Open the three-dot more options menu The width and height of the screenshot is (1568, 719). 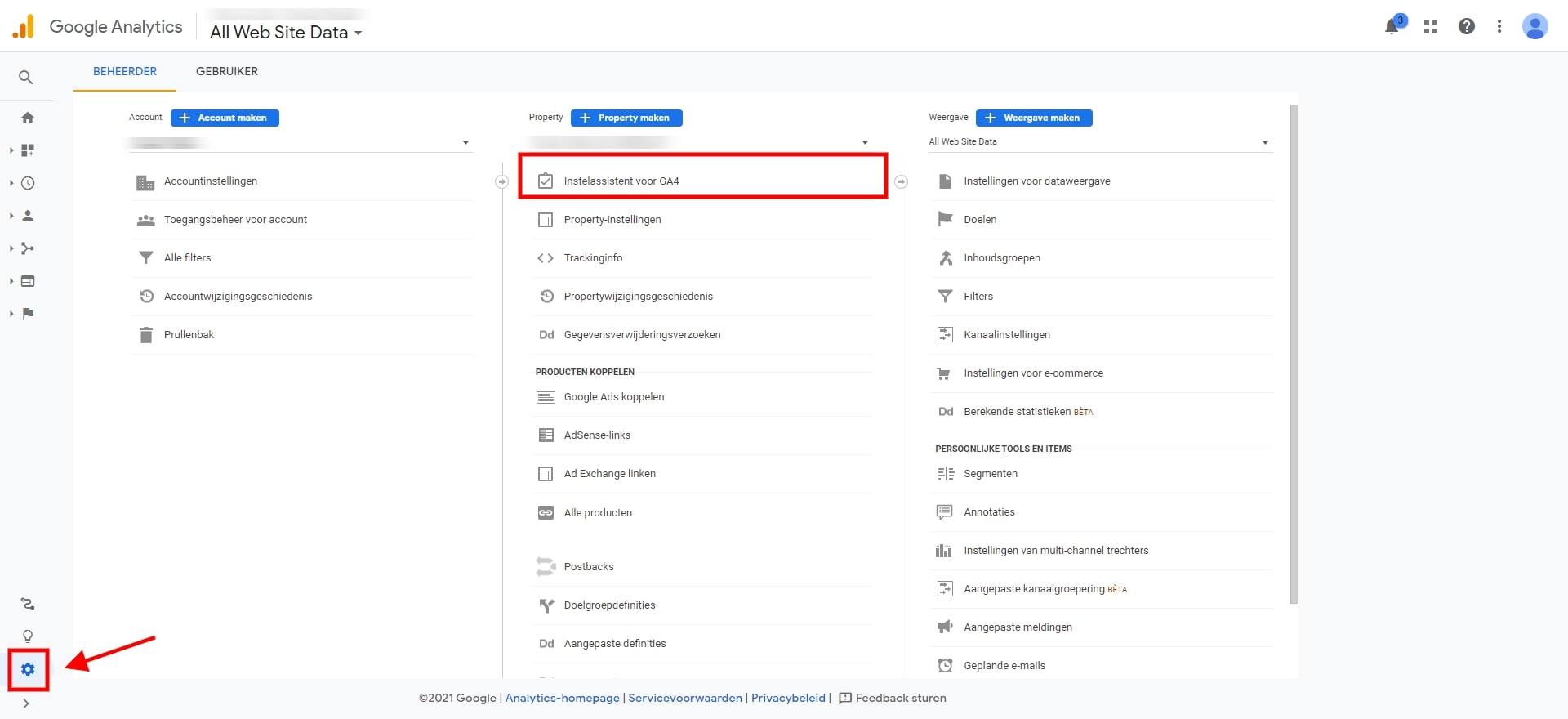(1499, 26)
